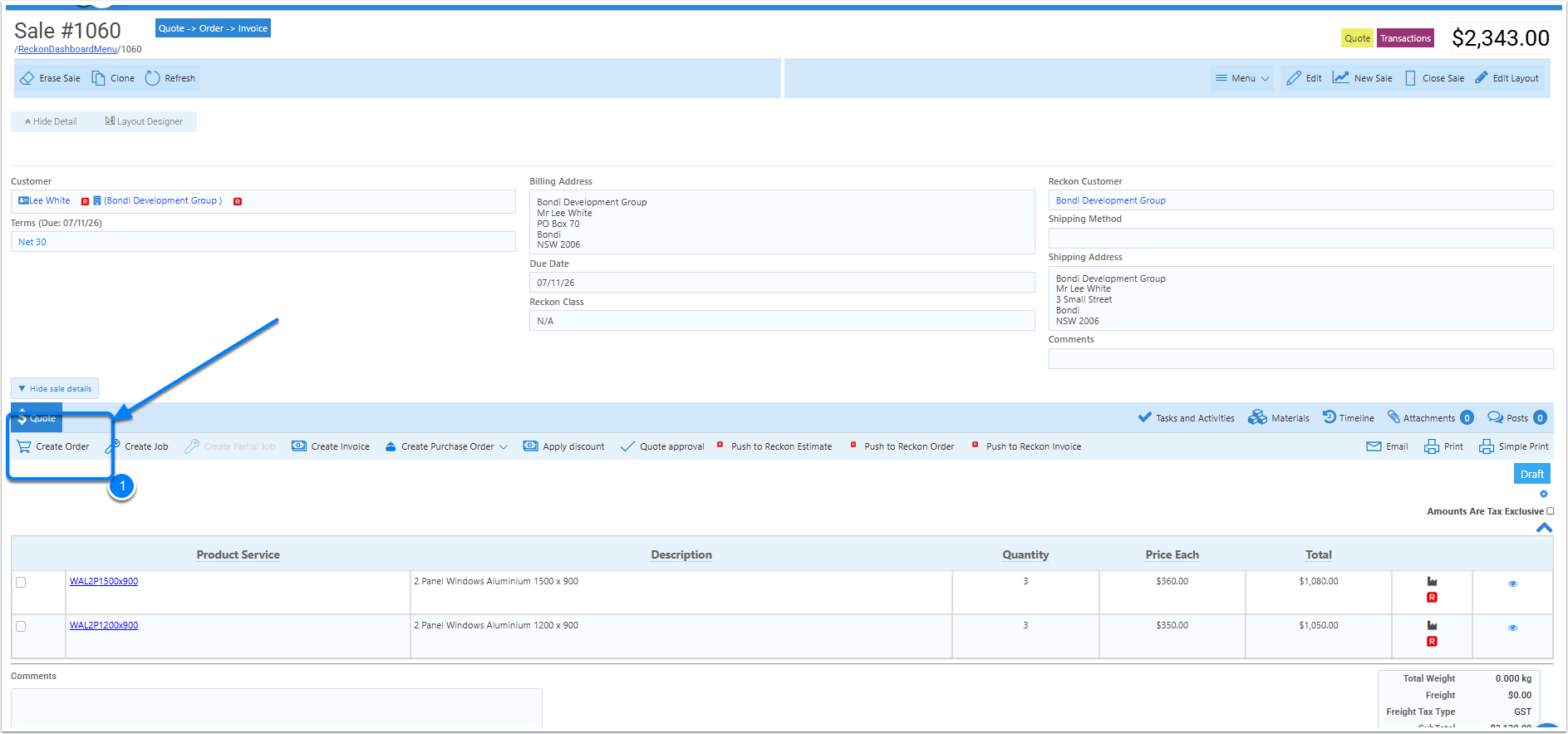Open product link WAL2P1500x900
Screen dimensions: 1568x734
[x=104, y=581]
